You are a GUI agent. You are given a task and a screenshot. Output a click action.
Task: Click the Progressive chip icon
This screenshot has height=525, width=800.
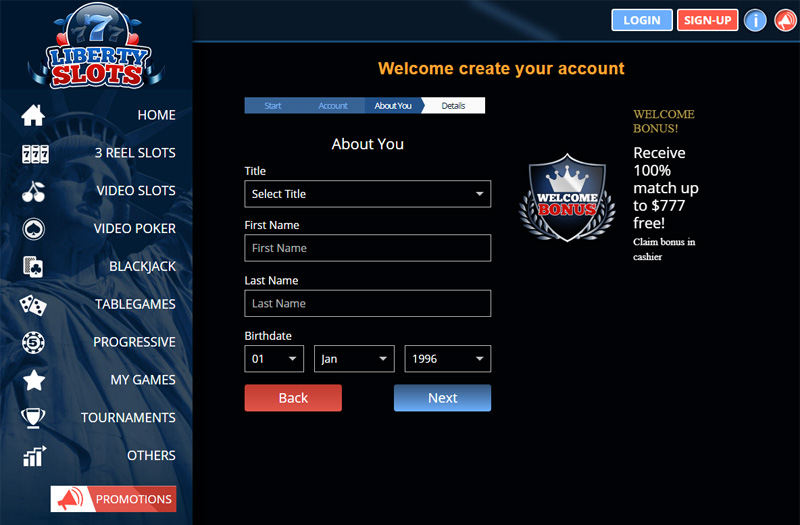(x=34, y=342)
